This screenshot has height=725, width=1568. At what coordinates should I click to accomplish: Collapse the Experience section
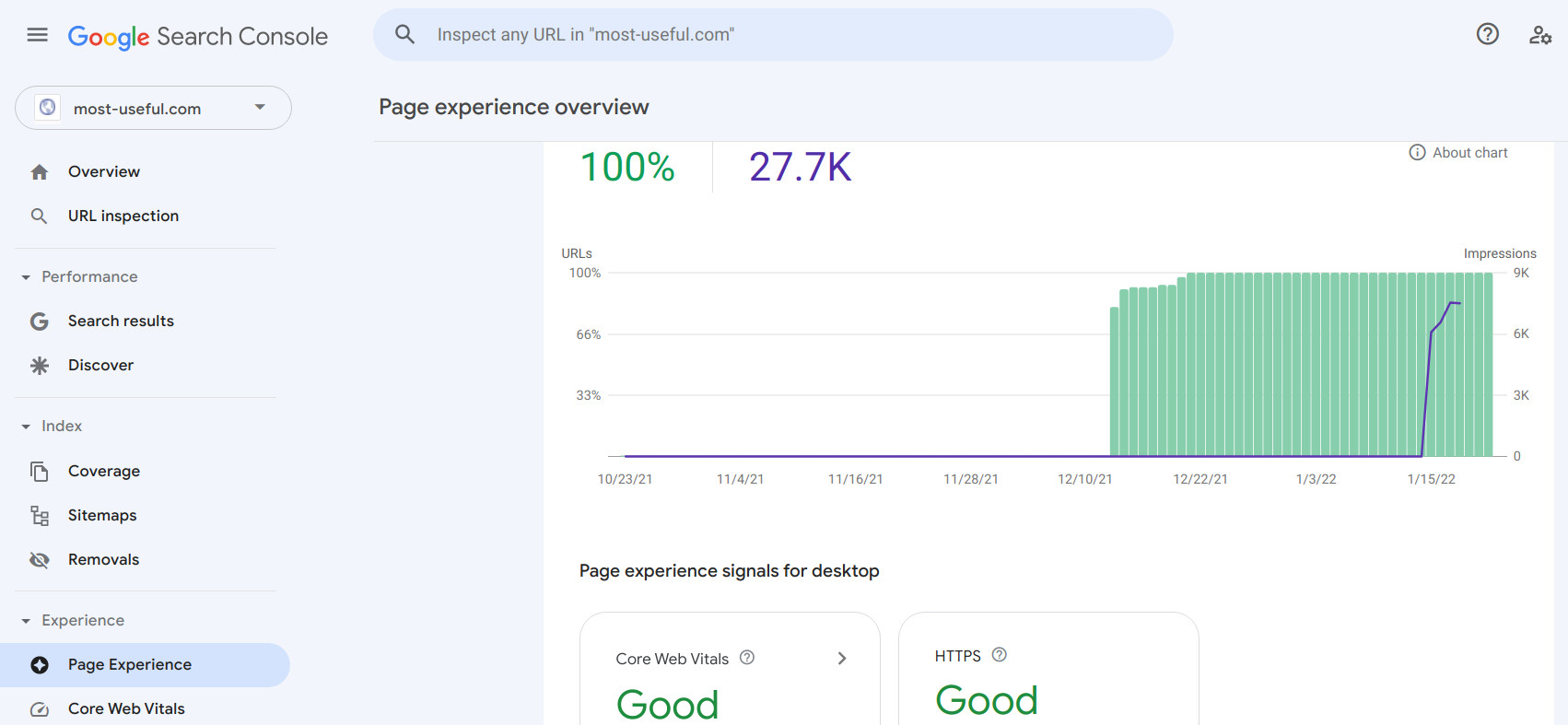coord(26,621)
